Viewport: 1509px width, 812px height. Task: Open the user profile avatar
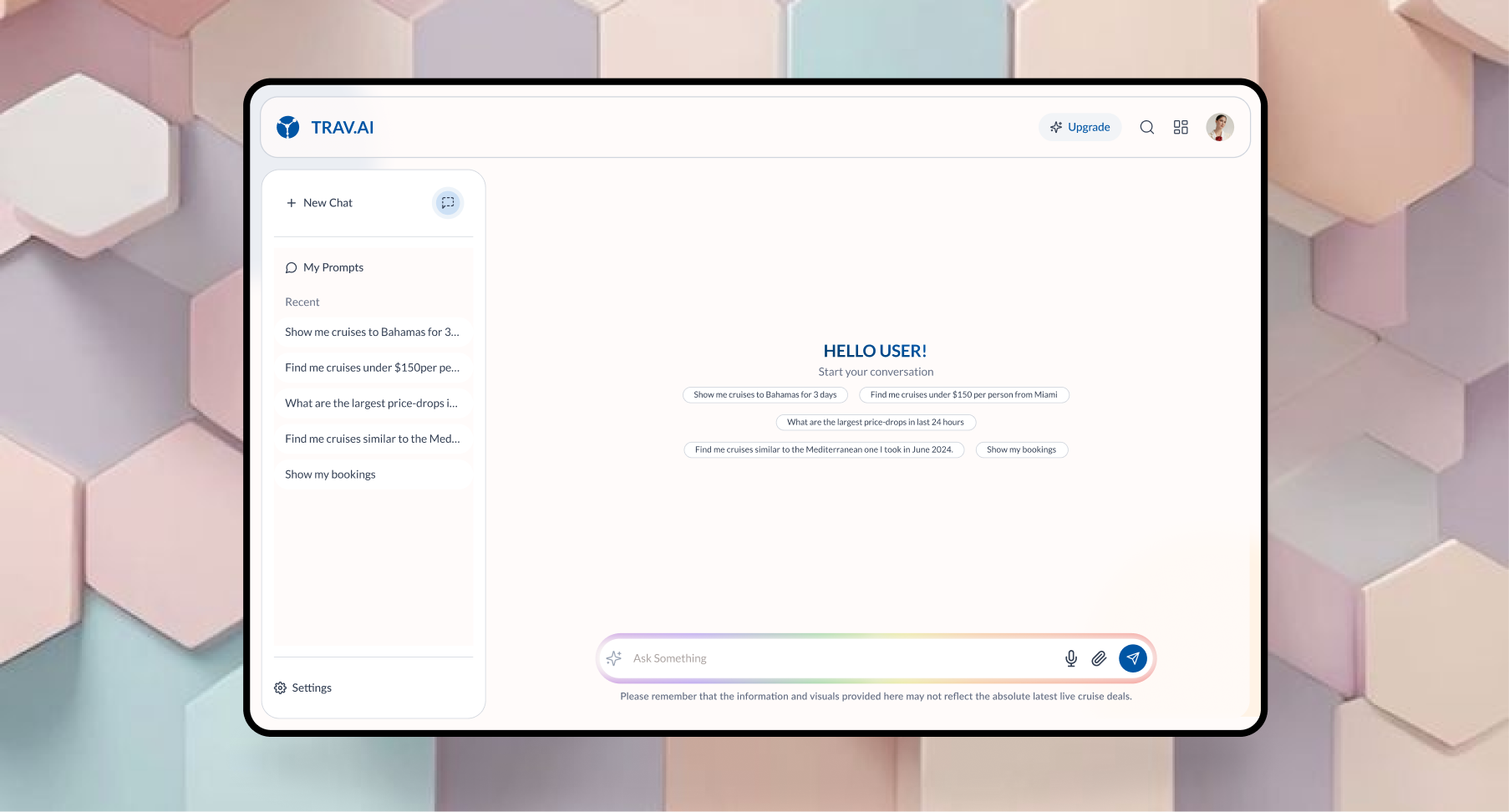[1219, 127]
